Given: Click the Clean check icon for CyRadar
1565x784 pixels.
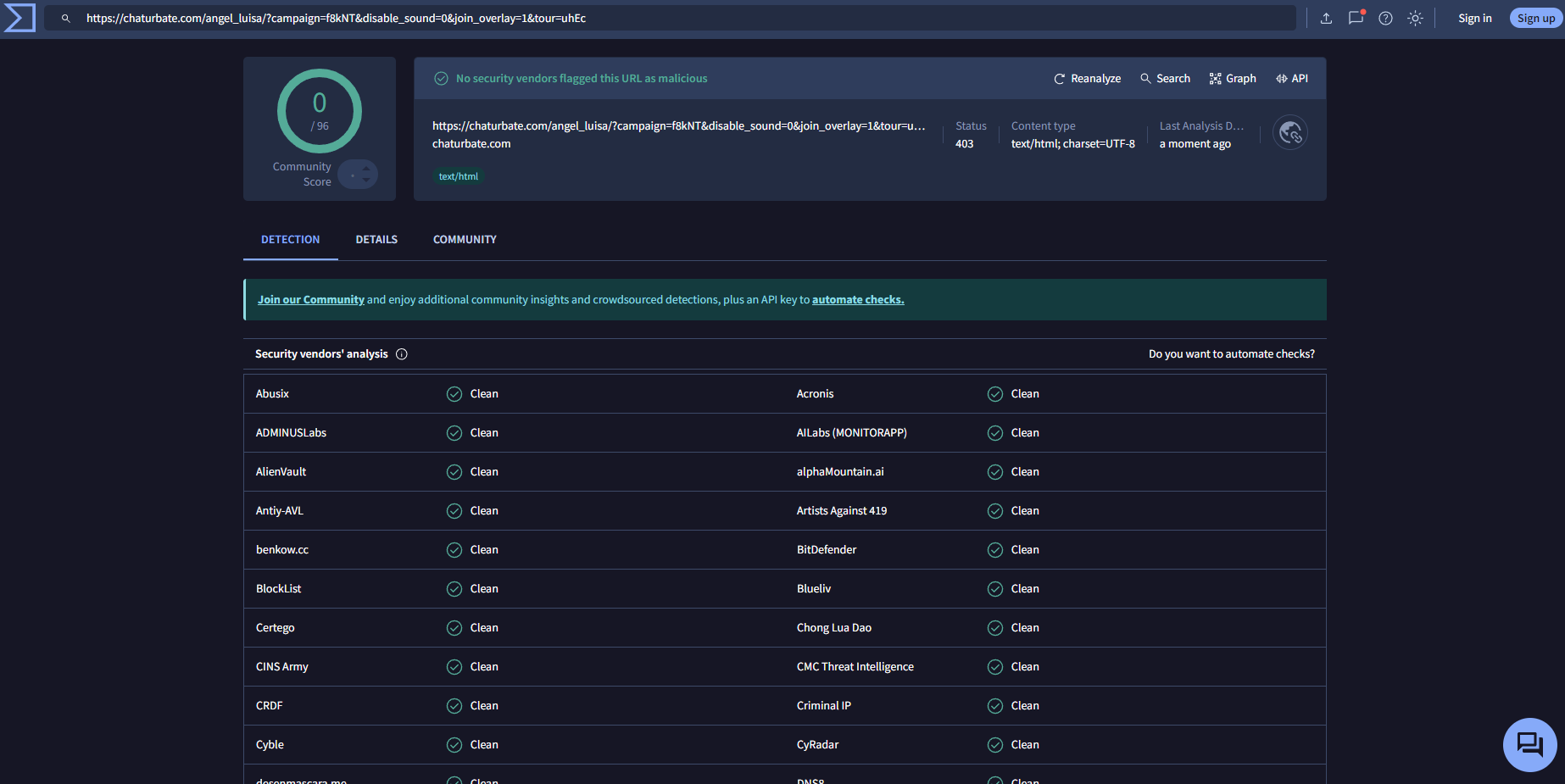Looking at the screenshot, I should pos(995,745).
